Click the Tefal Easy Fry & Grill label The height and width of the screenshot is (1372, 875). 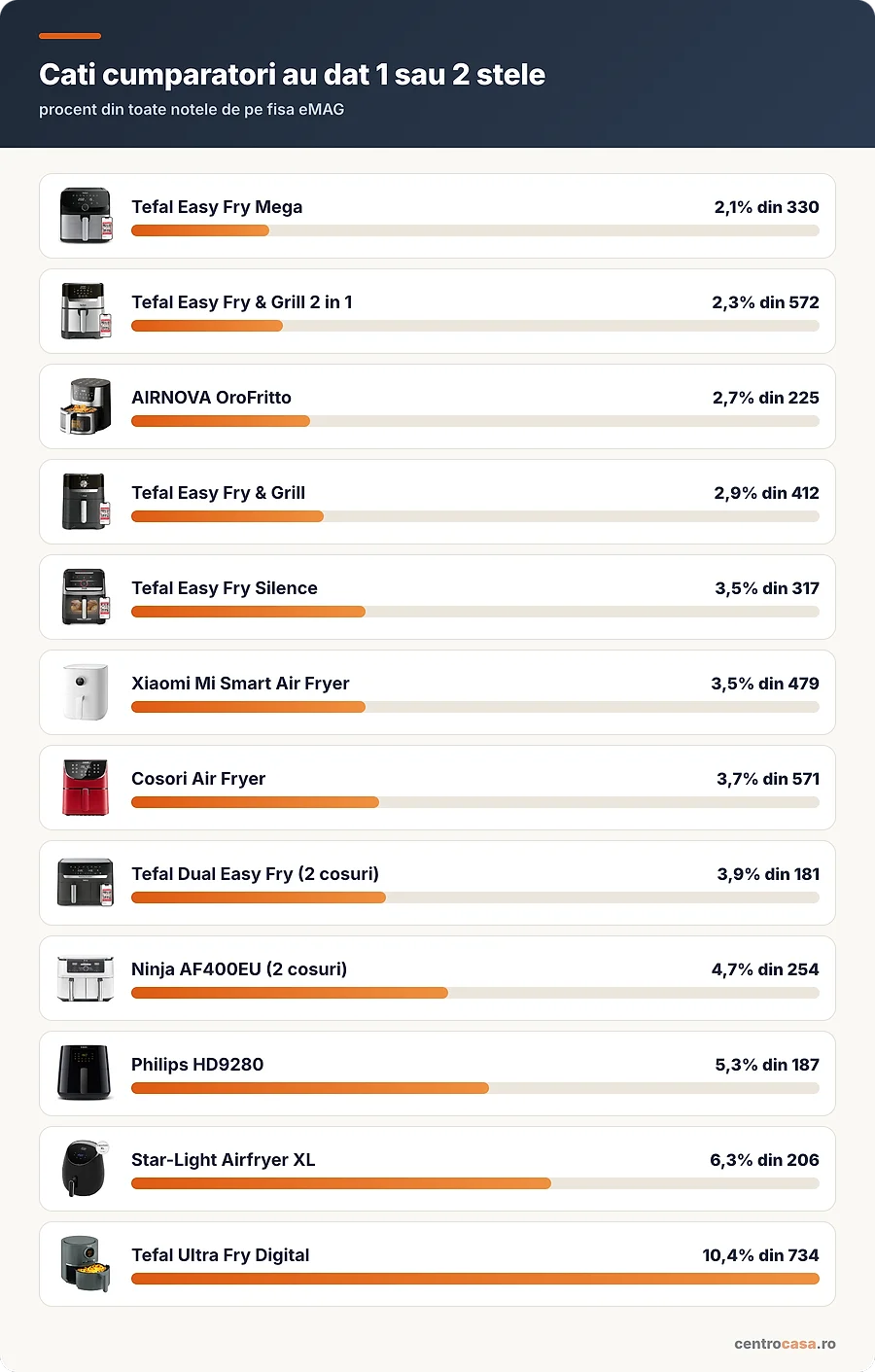point(218,493)
